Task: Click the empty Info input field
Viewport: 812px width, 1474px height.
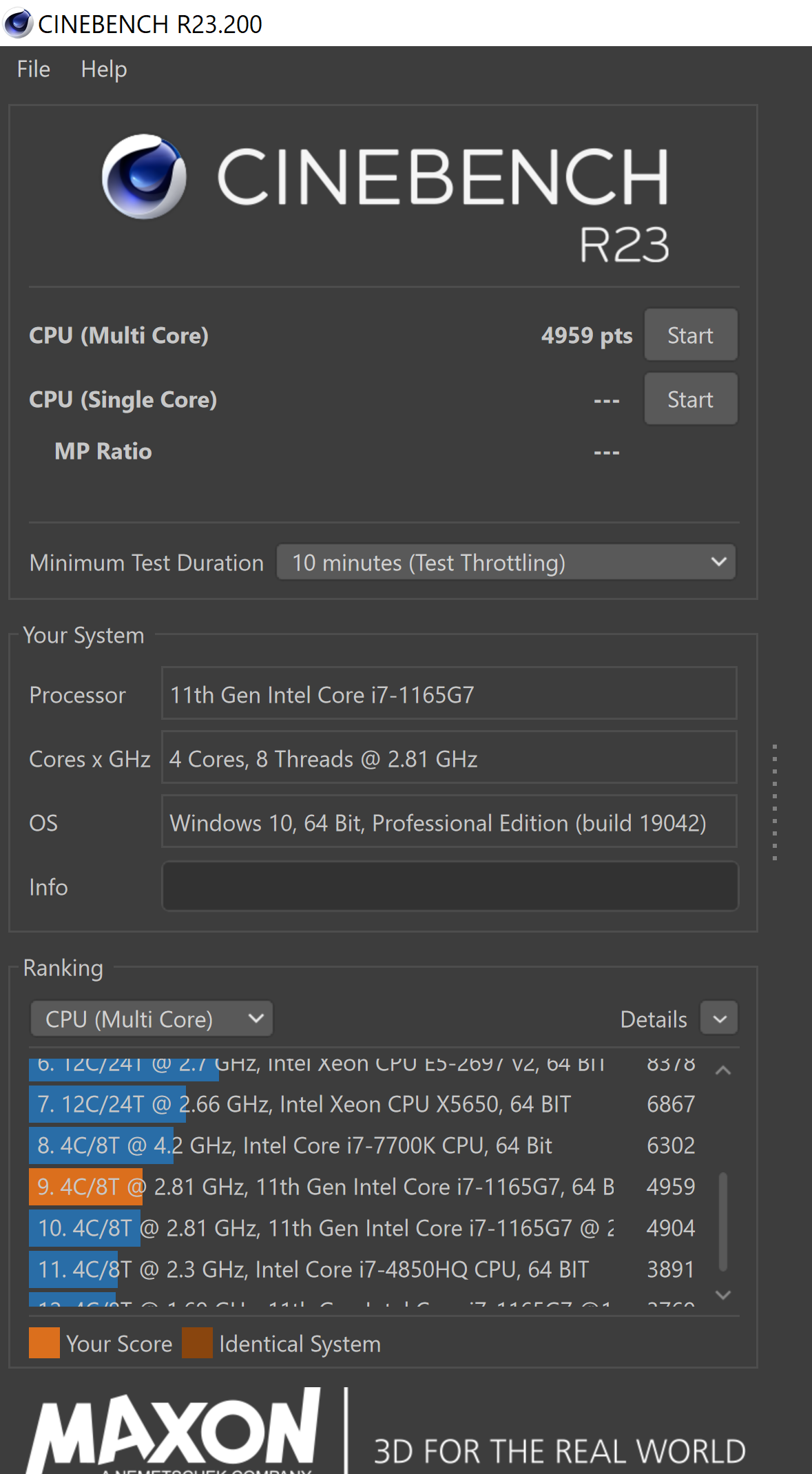Action: click(x=450, y=886)
